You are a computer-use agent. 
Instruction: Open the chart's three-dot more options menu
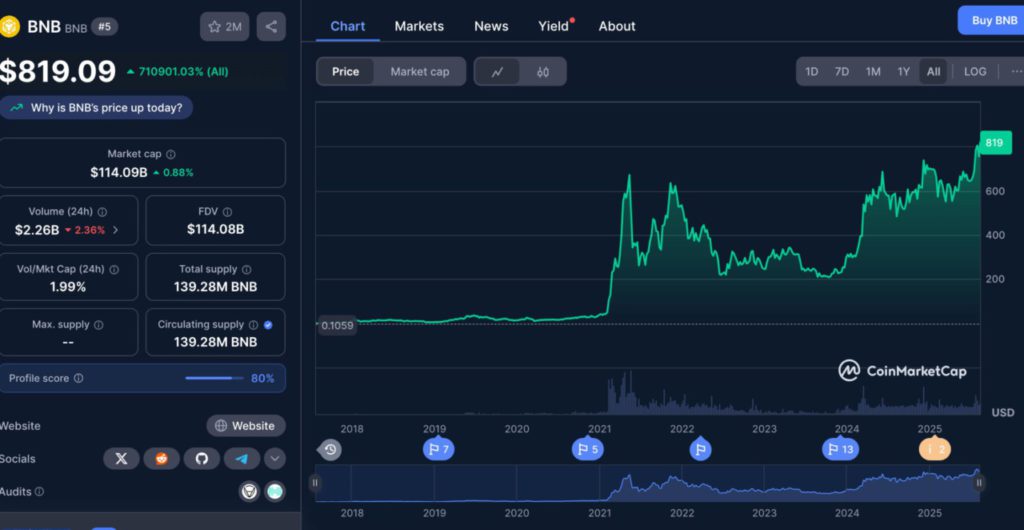[1015, 72]
